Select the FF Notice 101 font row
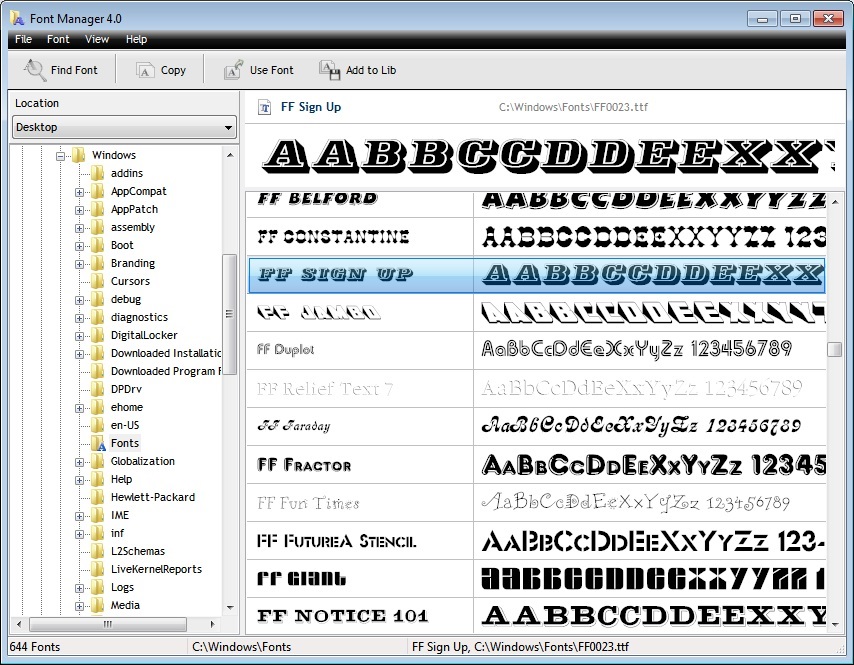Image resolution: width=854 pixels, height=665 pixels. tap(536, 616)
